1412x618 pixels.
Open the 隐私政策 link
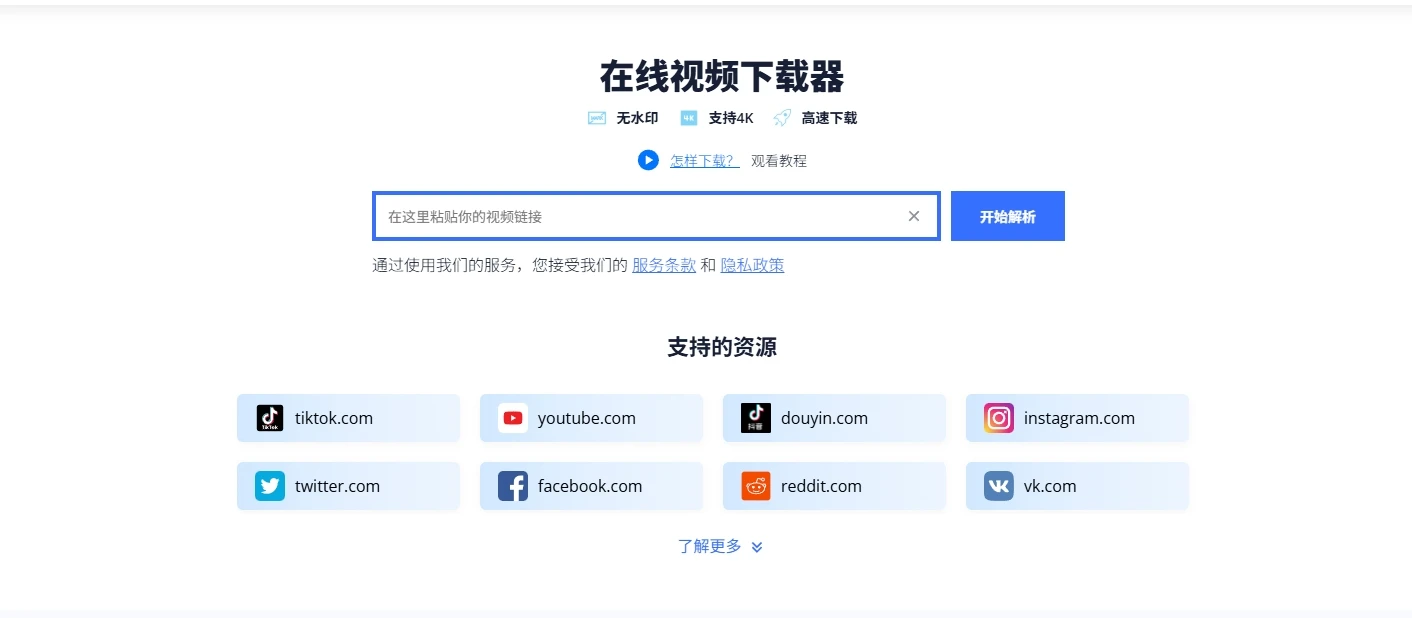[x=753, y=265]
